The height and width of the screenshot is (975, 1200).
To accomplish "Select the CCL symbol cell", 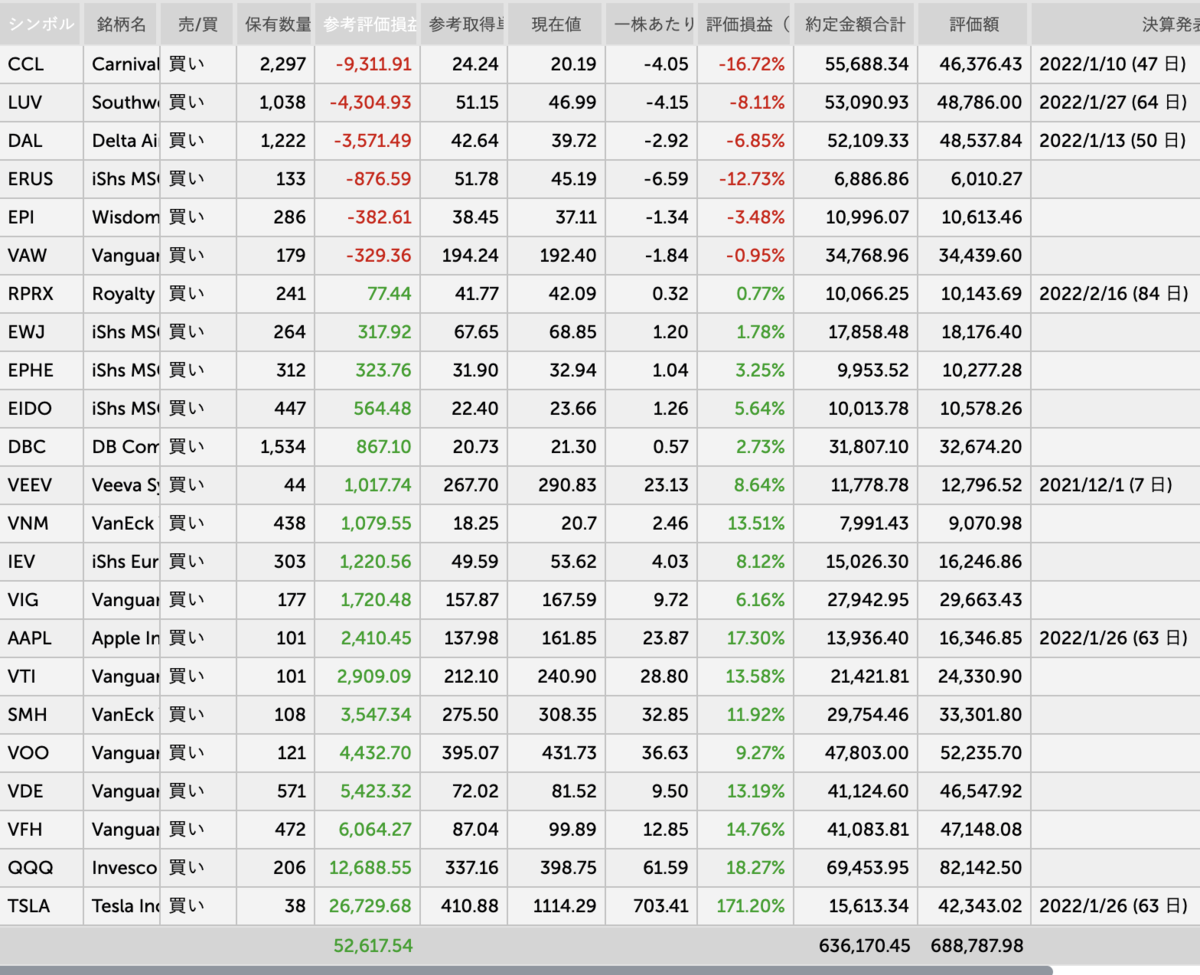I will click(41, 65).
